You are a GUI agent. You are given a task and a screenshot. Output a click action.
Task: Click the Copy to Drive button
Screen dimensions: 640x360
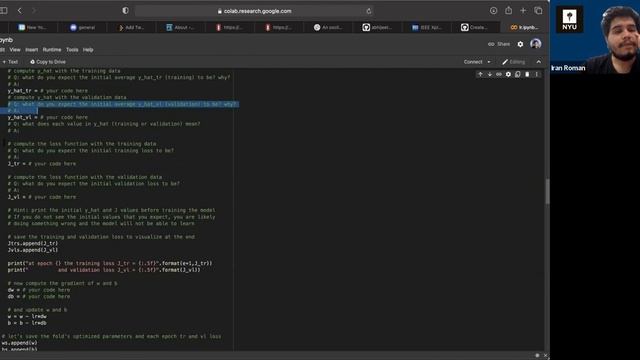(x=48, y=62)
